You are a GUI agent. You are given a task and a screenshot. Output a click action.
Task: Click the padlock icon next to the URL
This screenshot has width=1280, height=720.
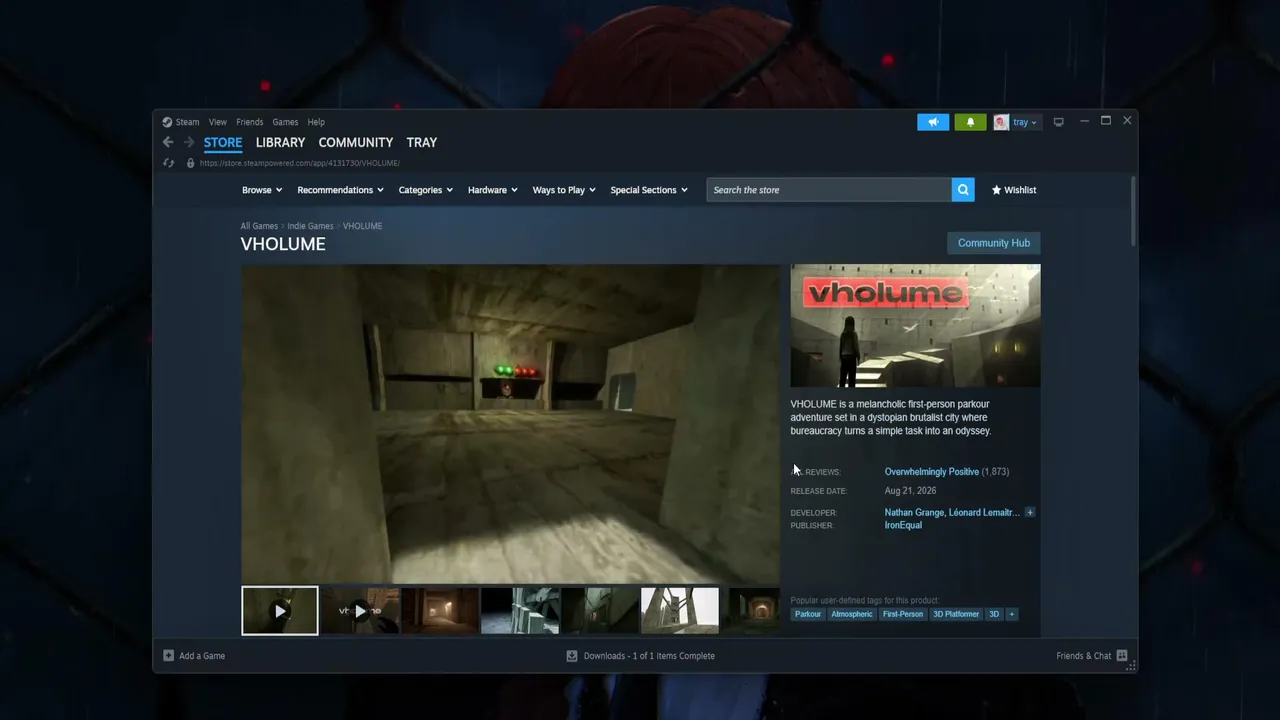[190, 163]
